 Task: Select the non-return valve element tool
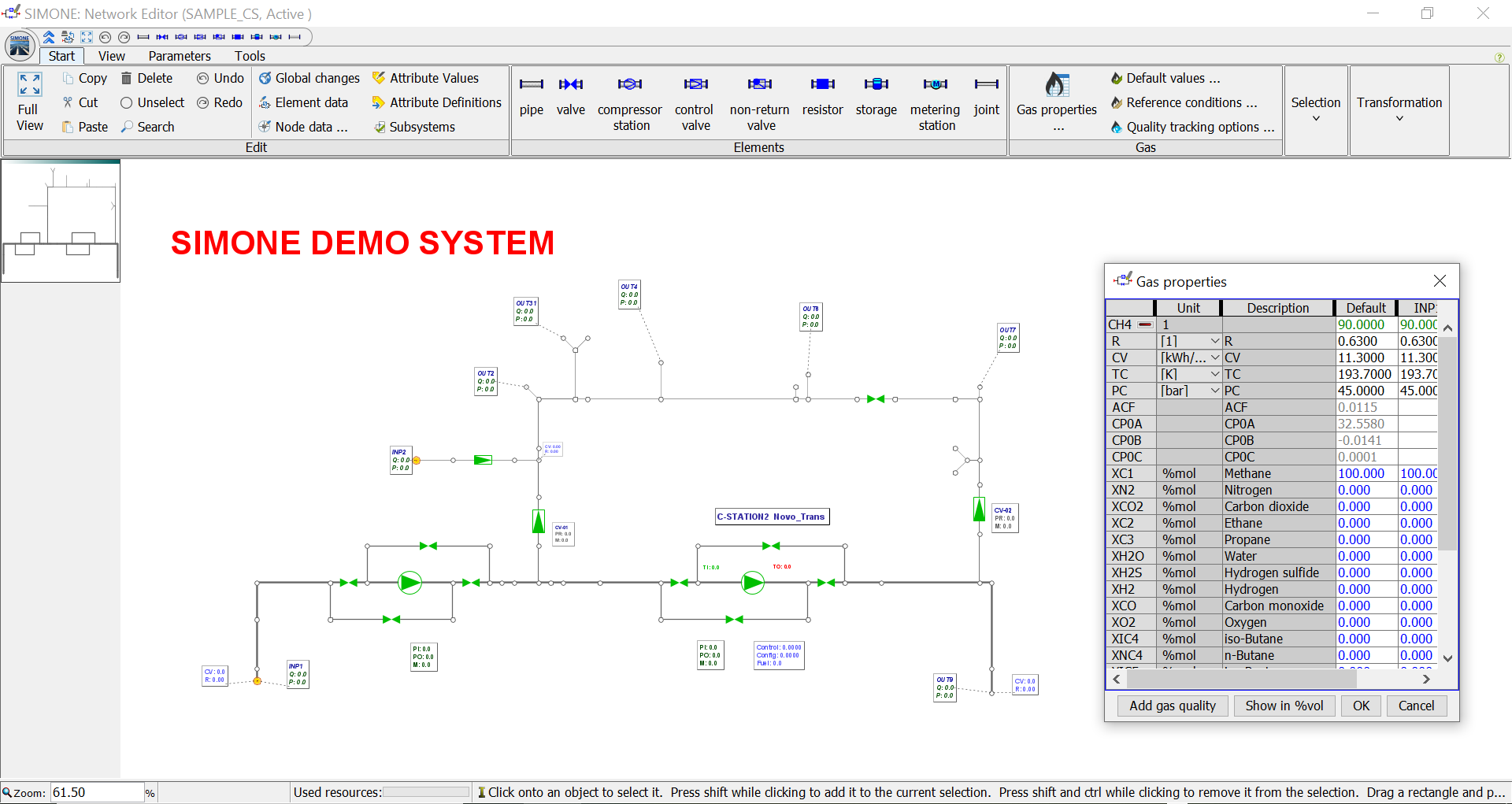pyautogui.click(x=760, y=105)
